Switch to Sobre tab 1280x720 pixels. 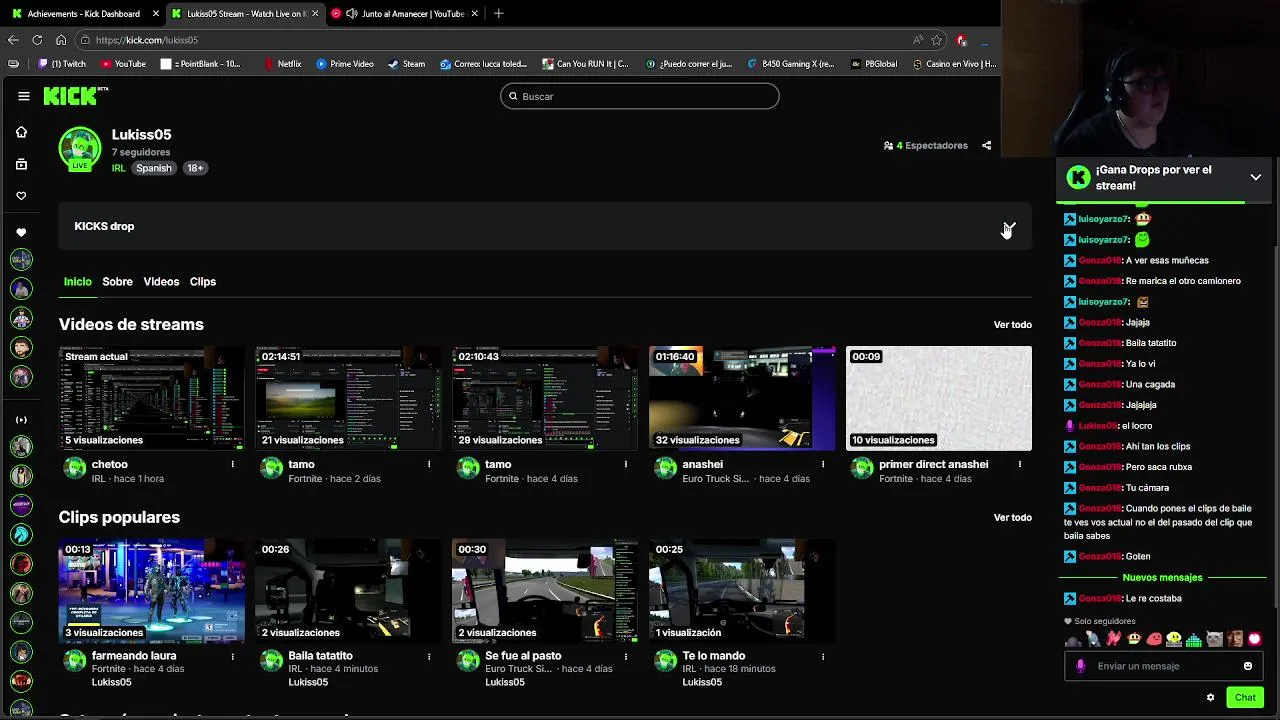117,282
